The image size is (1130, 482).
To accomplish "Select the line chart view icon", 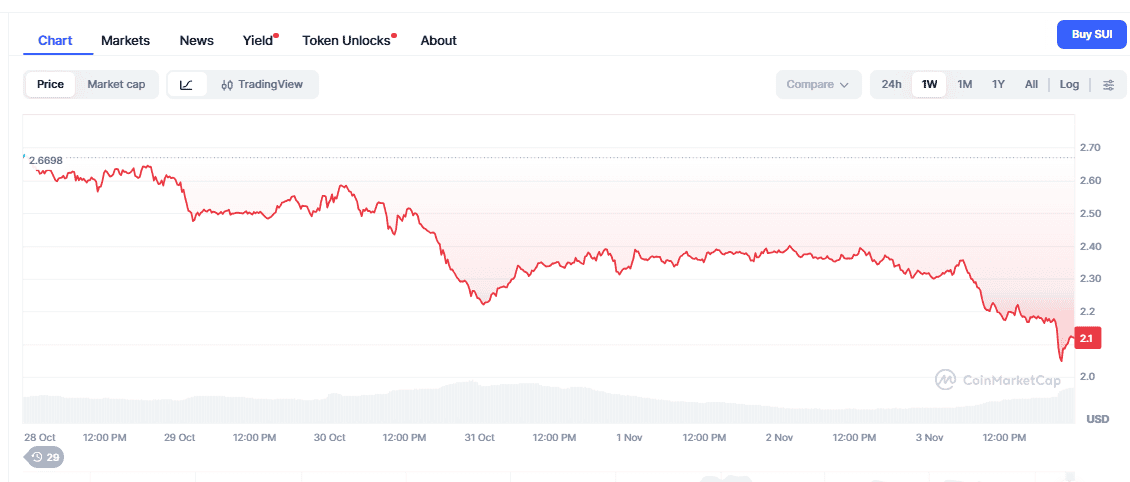I will pyautogui.click(x=186, y=85).
